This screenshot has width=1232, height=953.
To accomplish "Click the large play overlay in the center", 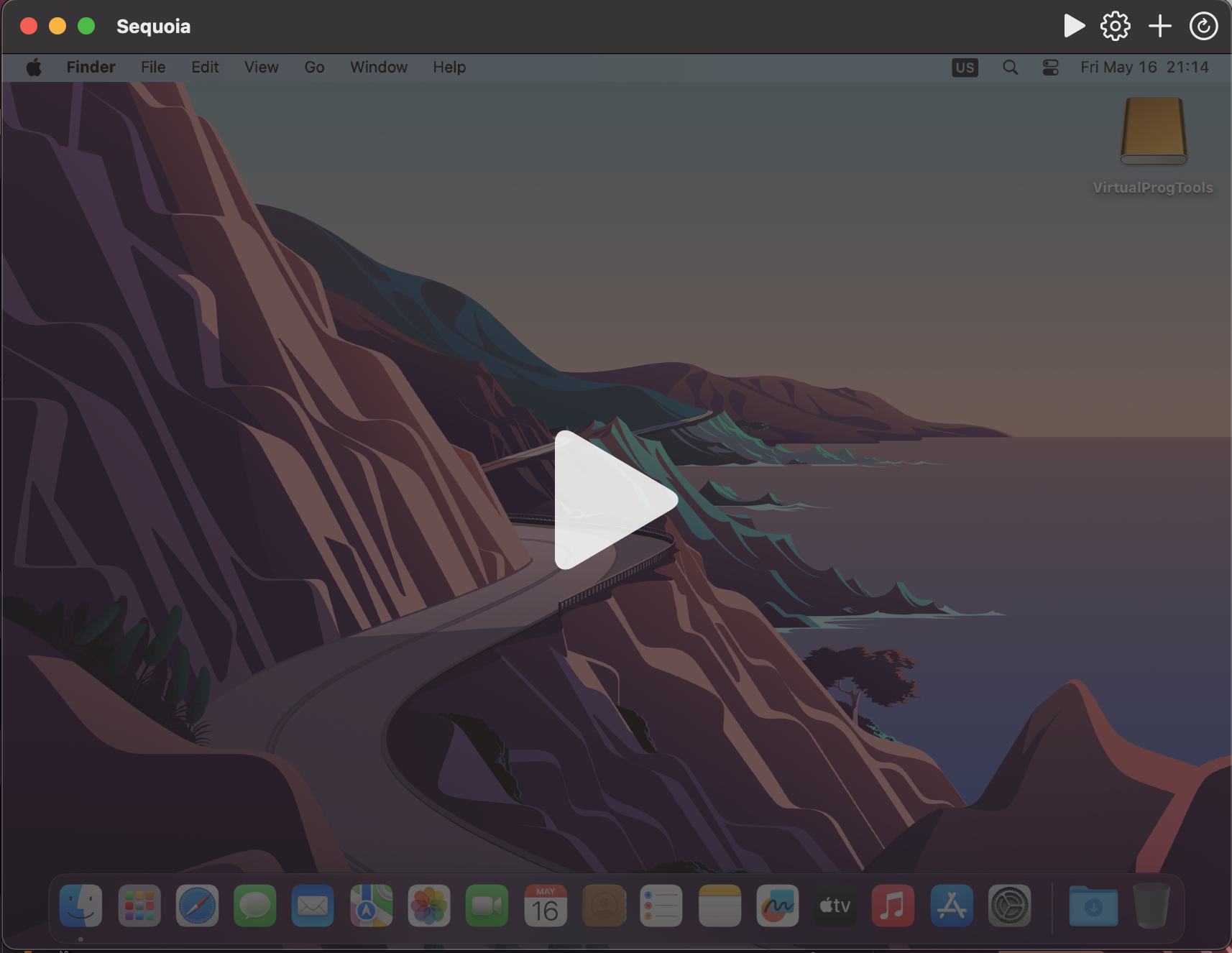I will click(615, 500).
